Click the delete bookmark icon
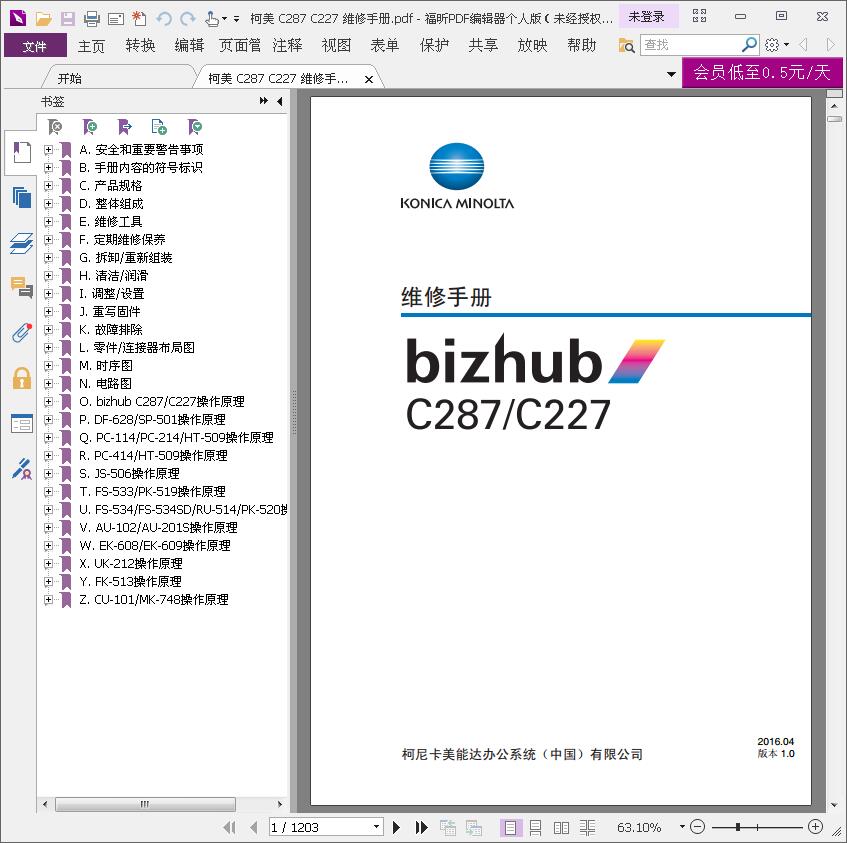The height and width of the screenshot is (843, 847). tap(55, 127)
